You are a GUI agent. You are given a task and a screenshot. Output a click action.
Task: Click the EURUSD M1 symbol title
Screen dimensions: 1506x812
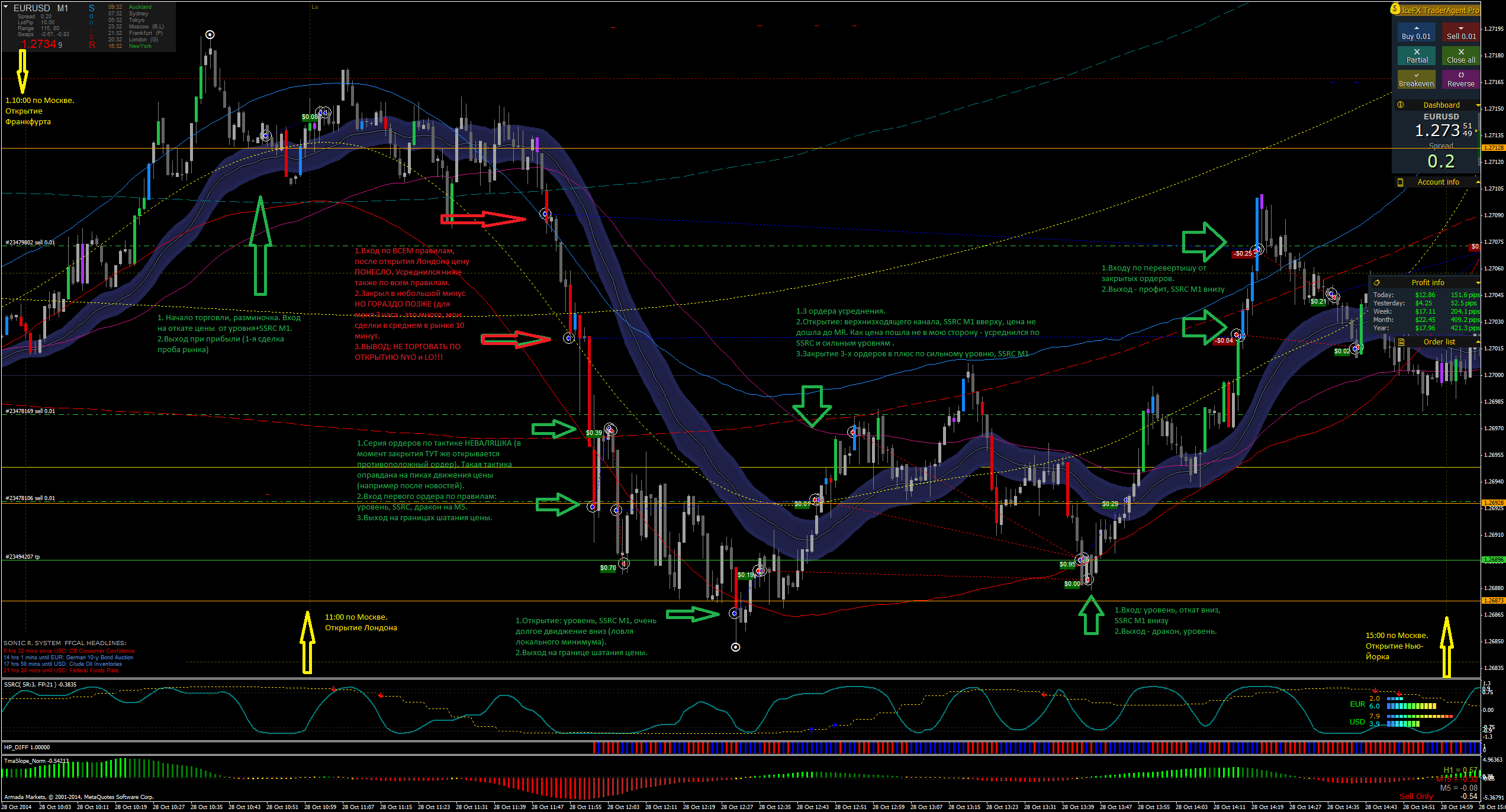[x=41, y=8]
